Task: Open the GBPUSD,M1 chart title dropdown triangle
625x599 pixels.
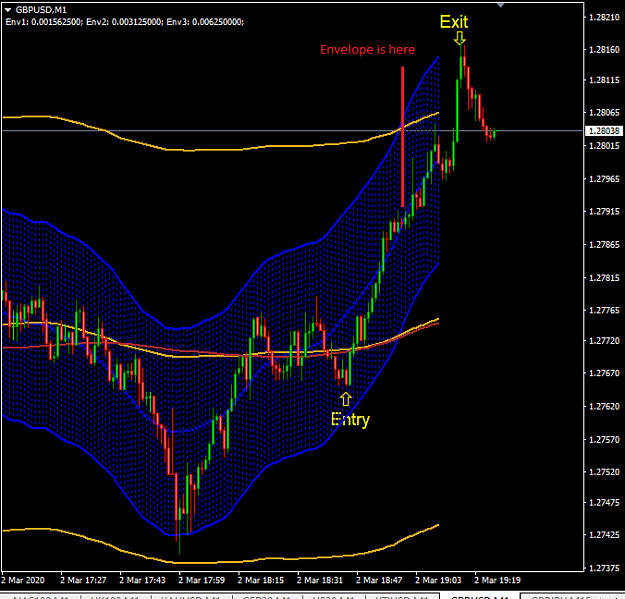Action: [8, 10]
